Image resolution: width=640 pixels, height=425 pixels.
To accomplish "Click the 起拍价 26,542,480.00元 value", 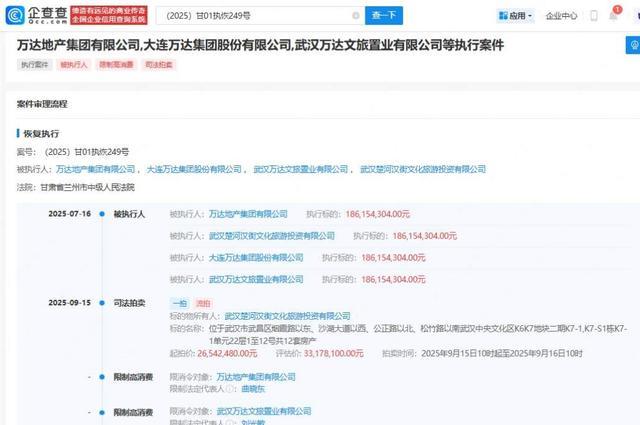I will [227, 354].
